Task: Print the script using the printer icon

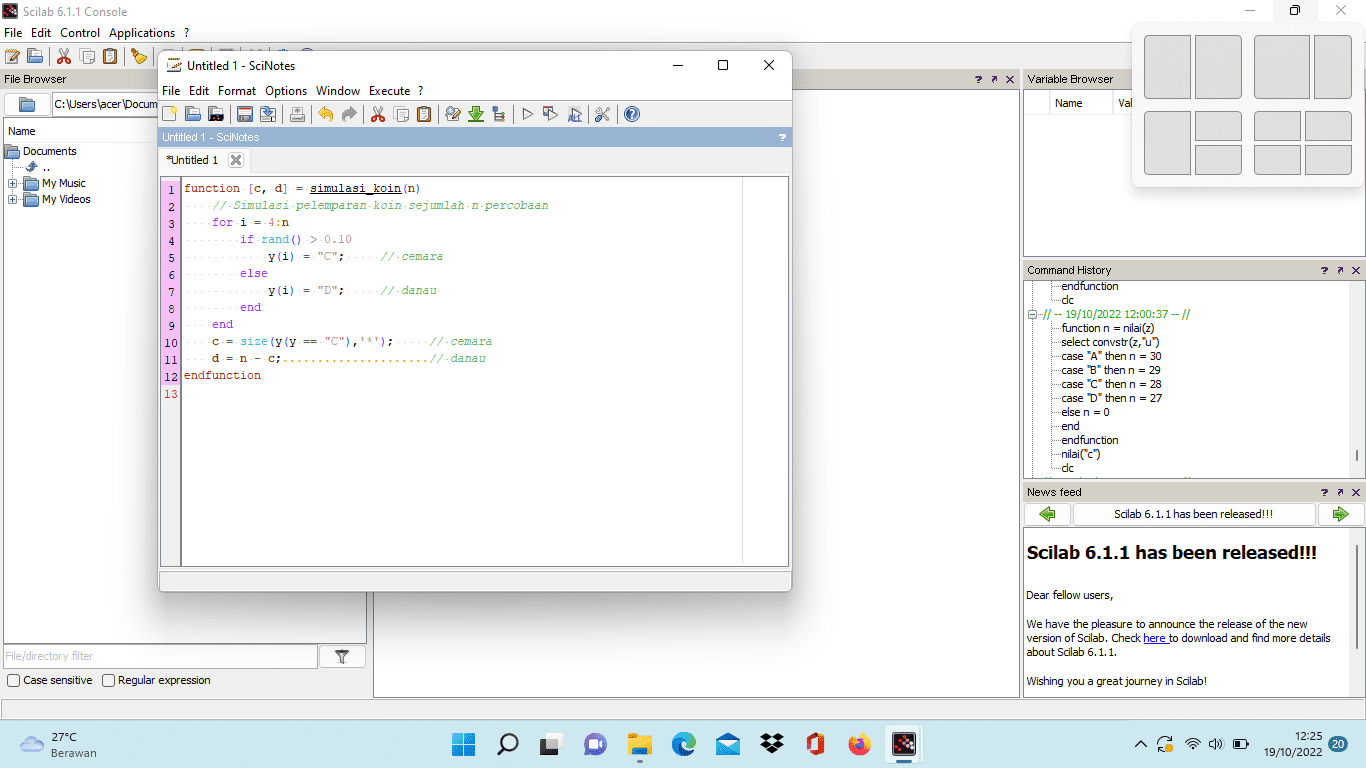Action: tap(297, 114)
